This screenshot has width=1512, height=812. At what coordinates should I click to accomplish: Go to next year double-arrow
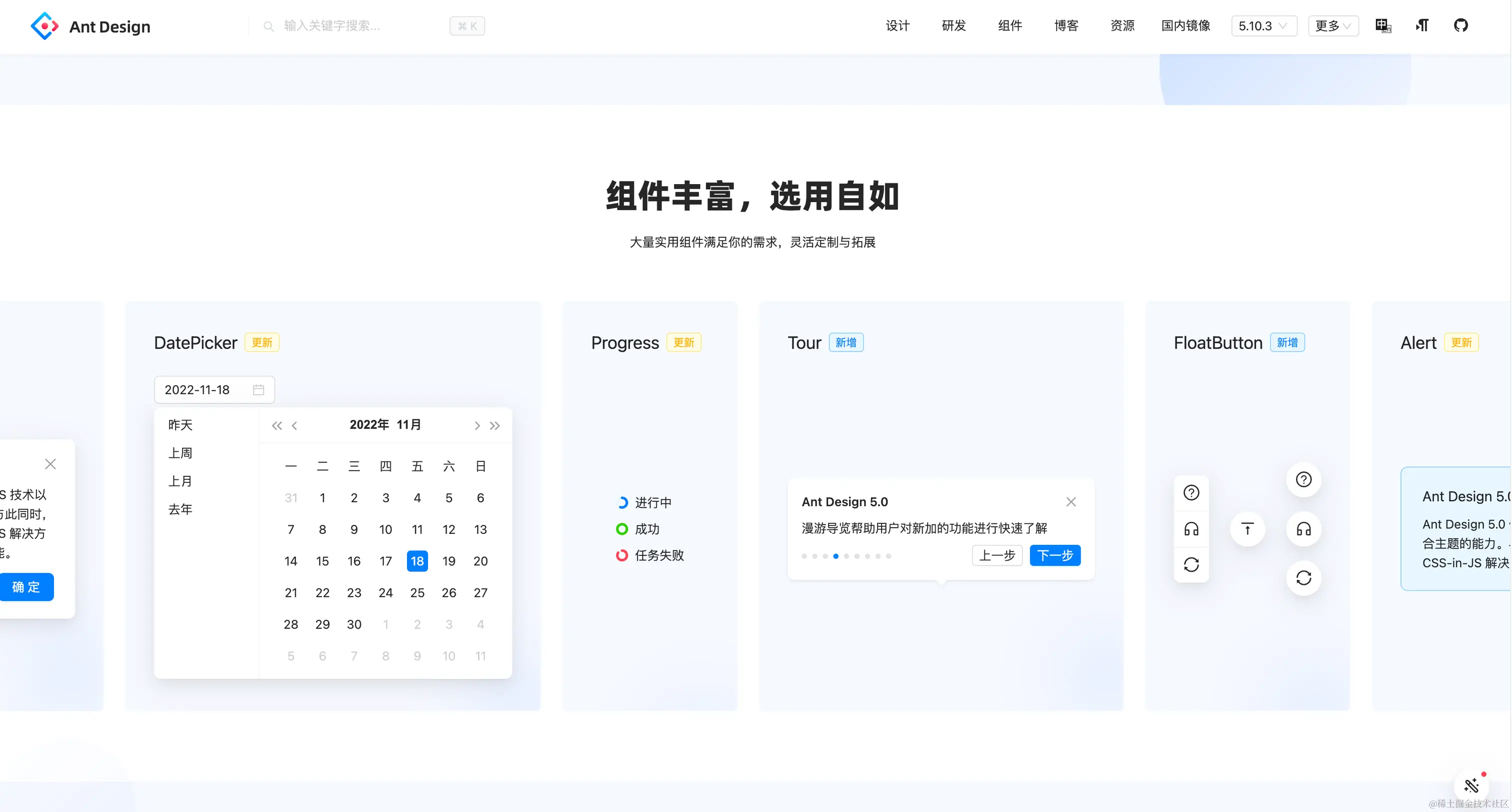point(495,426)
